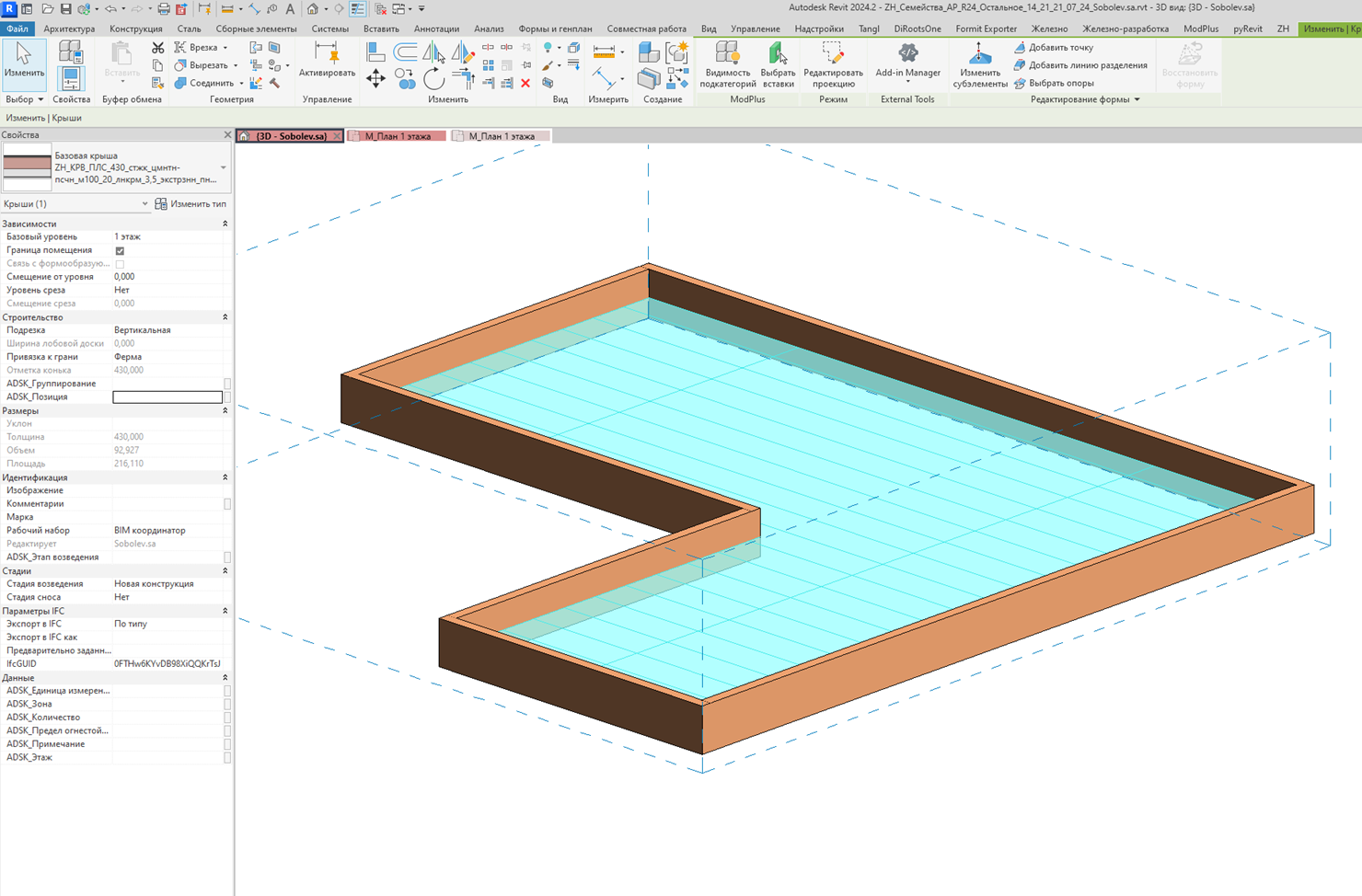
Task: Toggle the ADSK_Группирование checkbox
Action: (227, 384)
